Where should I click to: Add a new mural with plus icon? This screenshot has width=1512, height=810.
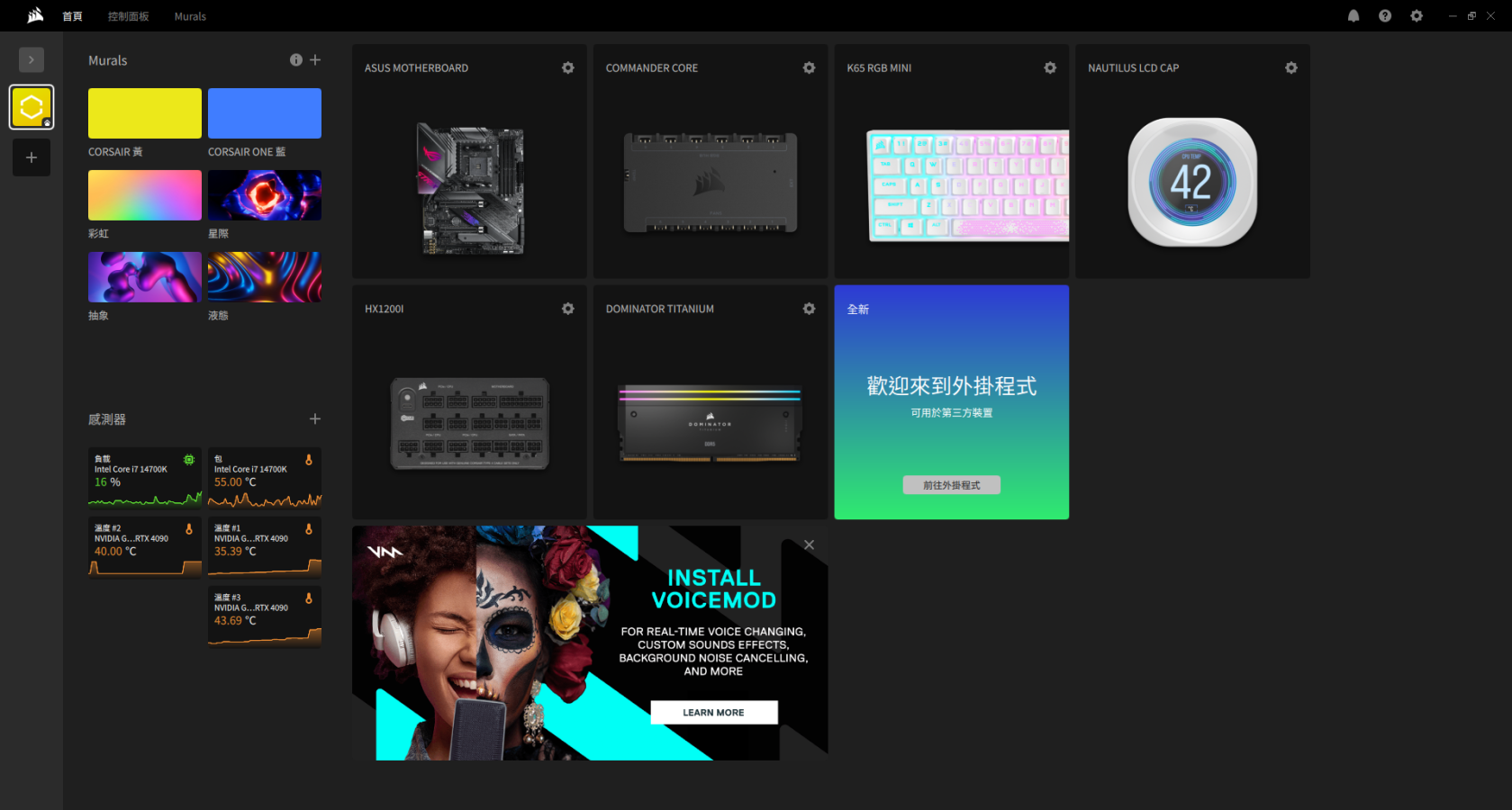[x=315, y=59]
